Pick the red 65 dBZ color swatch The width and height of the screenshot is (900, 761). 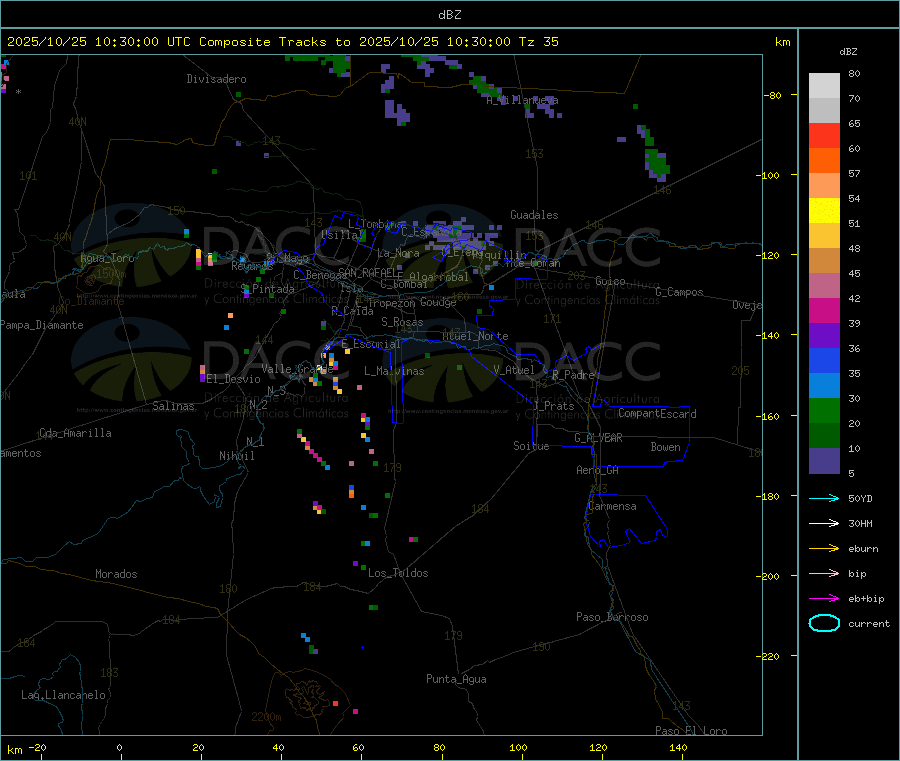tap(824, 135)
